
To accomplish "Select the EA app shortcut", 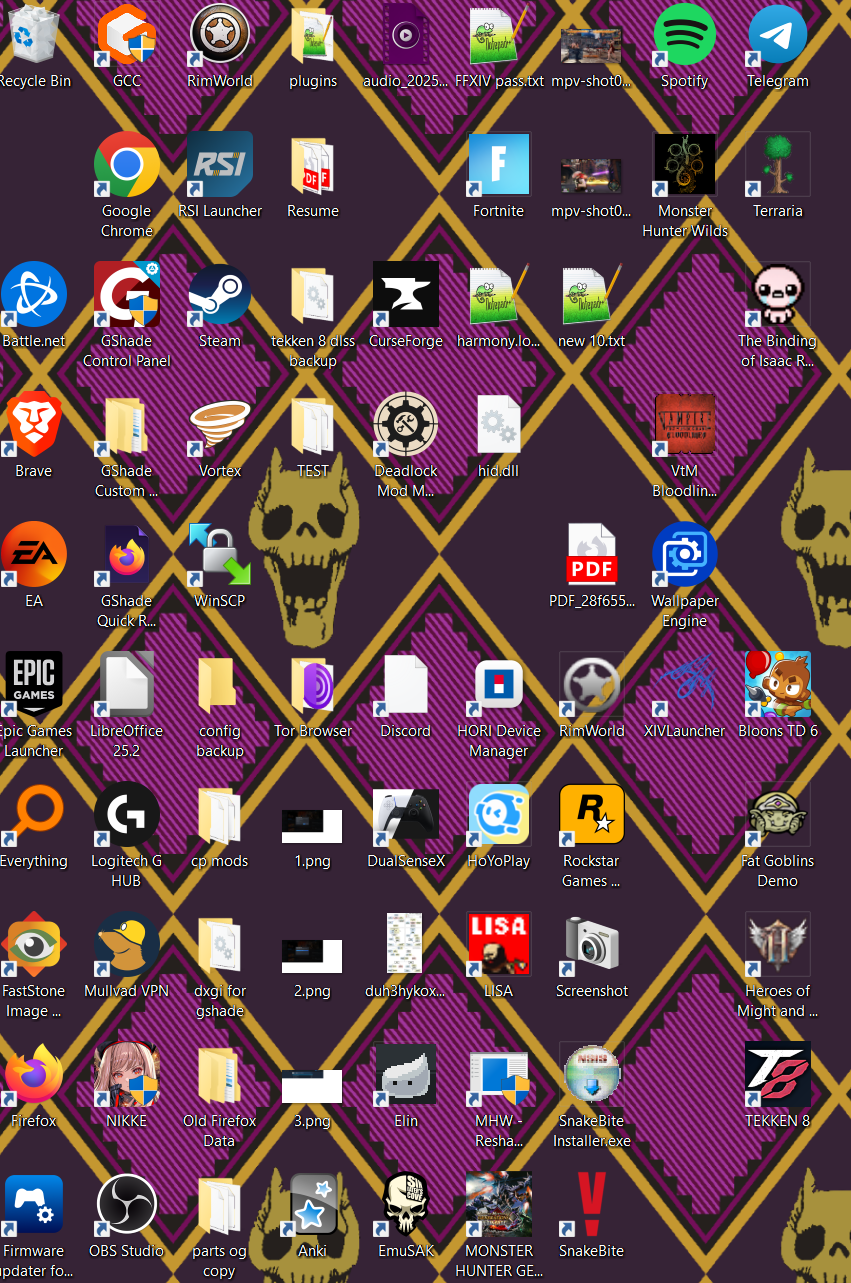I will coord(34,555).
